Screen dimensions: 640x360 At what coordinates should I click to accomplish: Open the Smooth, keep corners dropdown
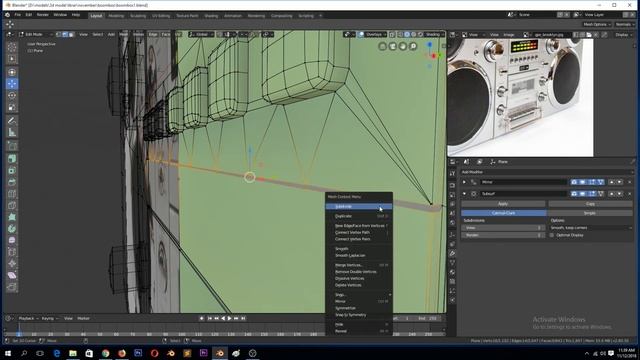591,228
